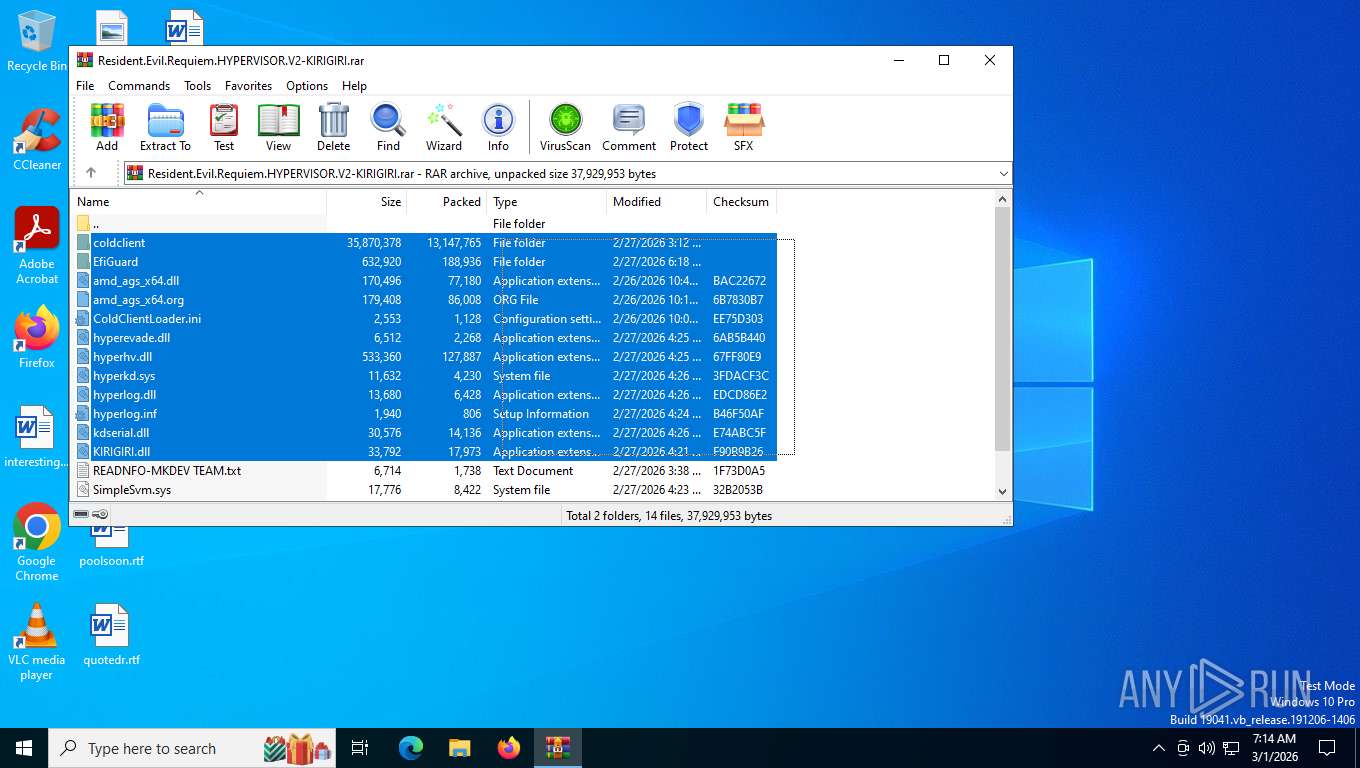Open the notification center icon
This screenshot has height=768, width=1360.
point(1327,748)
